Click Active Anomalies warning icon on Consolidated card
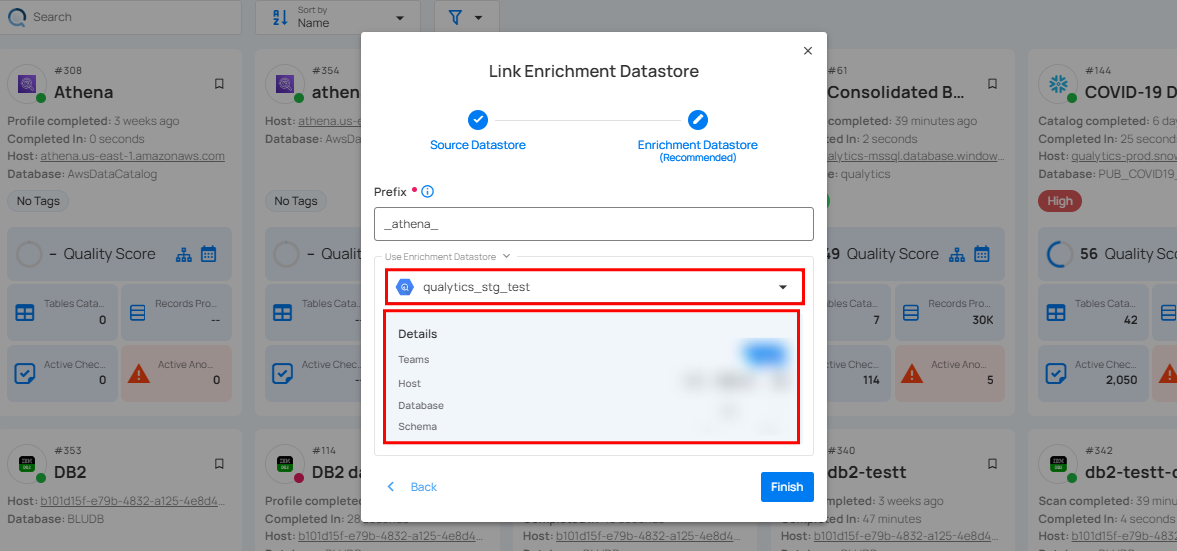This screenshot has height=551, width=1177. [x=911, y=372]
